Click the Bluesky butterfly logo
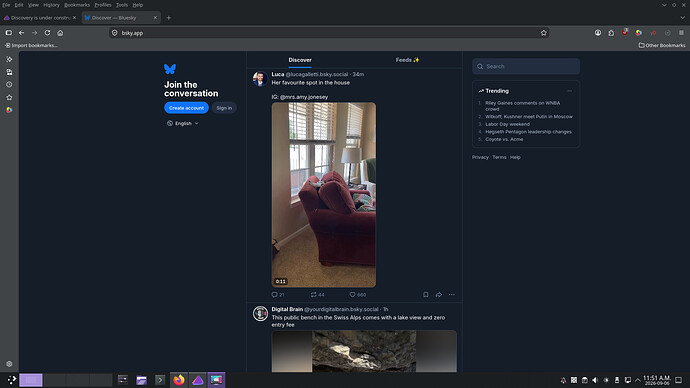This screenshot has height=388, width=690. coord(170,69)
